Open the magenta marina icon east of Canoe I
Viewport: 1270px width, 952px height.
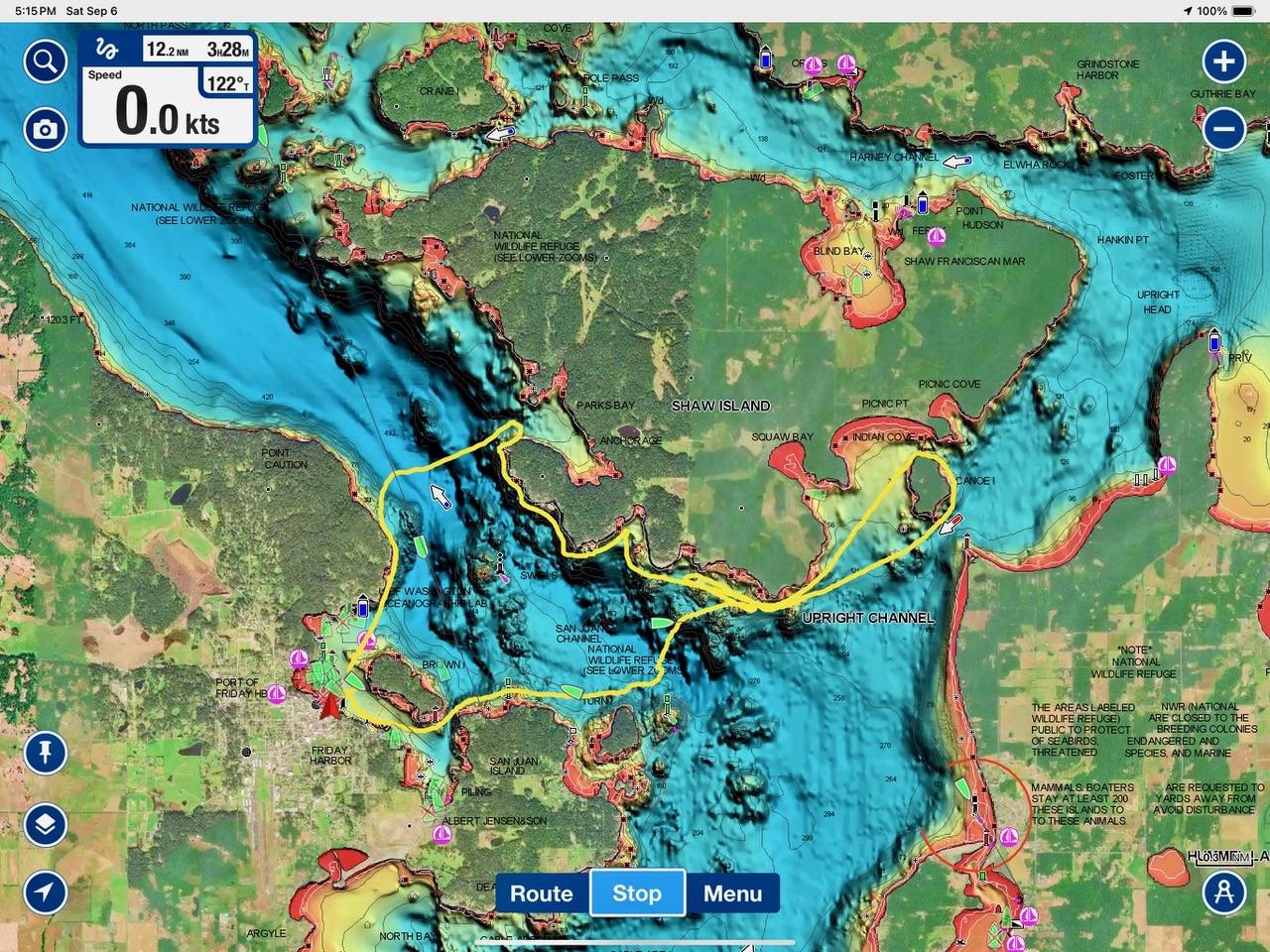coord(1167,465)
